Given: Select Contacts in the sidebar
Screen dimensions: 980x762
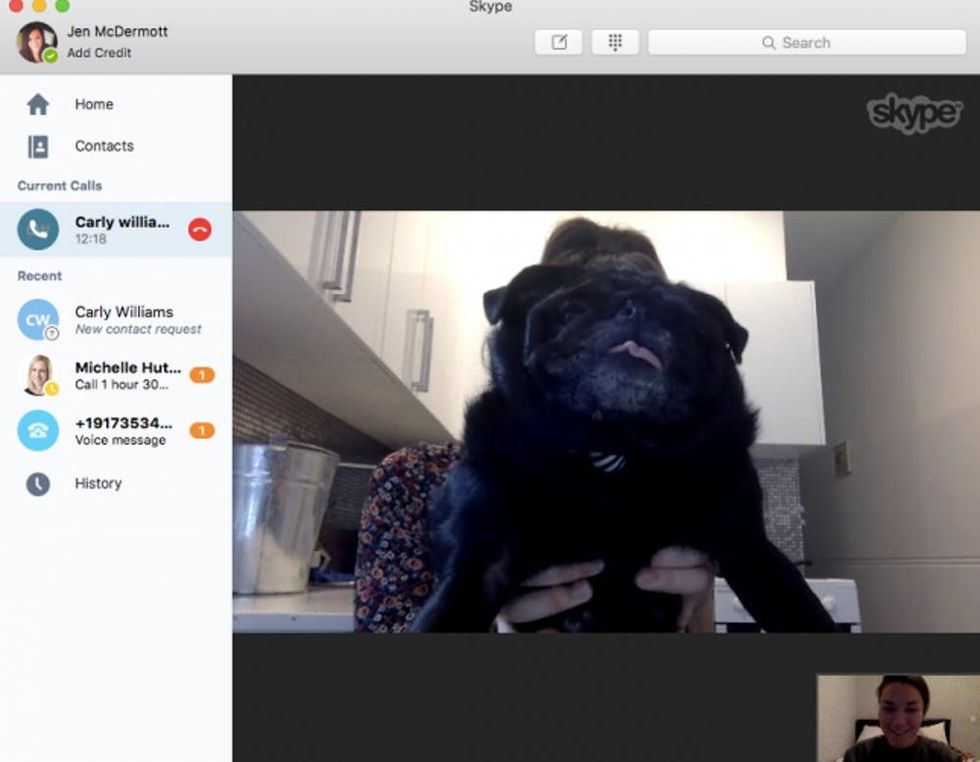Looking at the screenshot, I should pyautogui.click(x=104, y=147).
